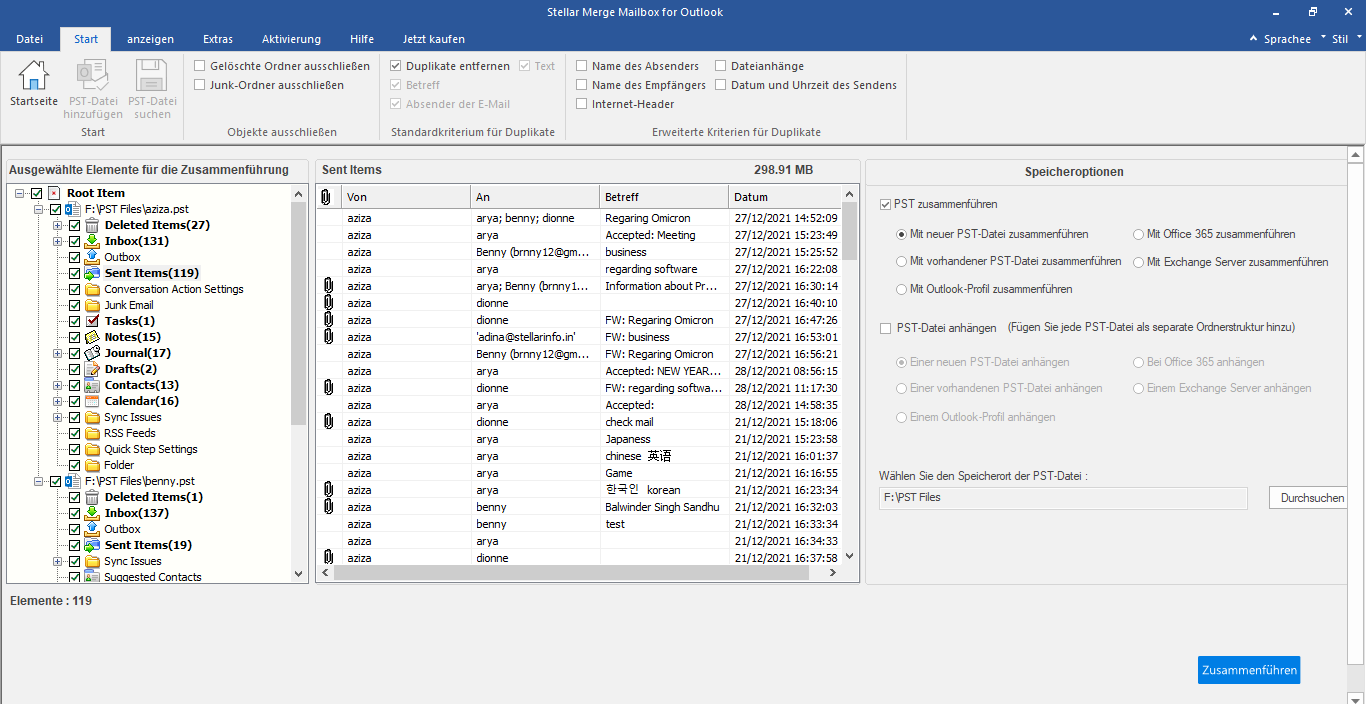Select the Jetzt kaufen tab

(433, 39)
